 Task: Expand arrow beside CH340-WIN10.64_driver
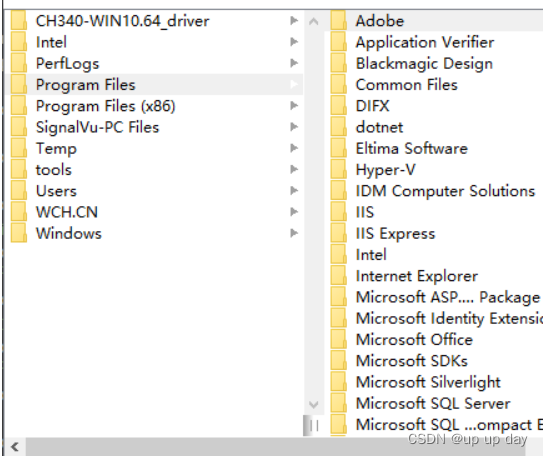[x=294, y=21]
